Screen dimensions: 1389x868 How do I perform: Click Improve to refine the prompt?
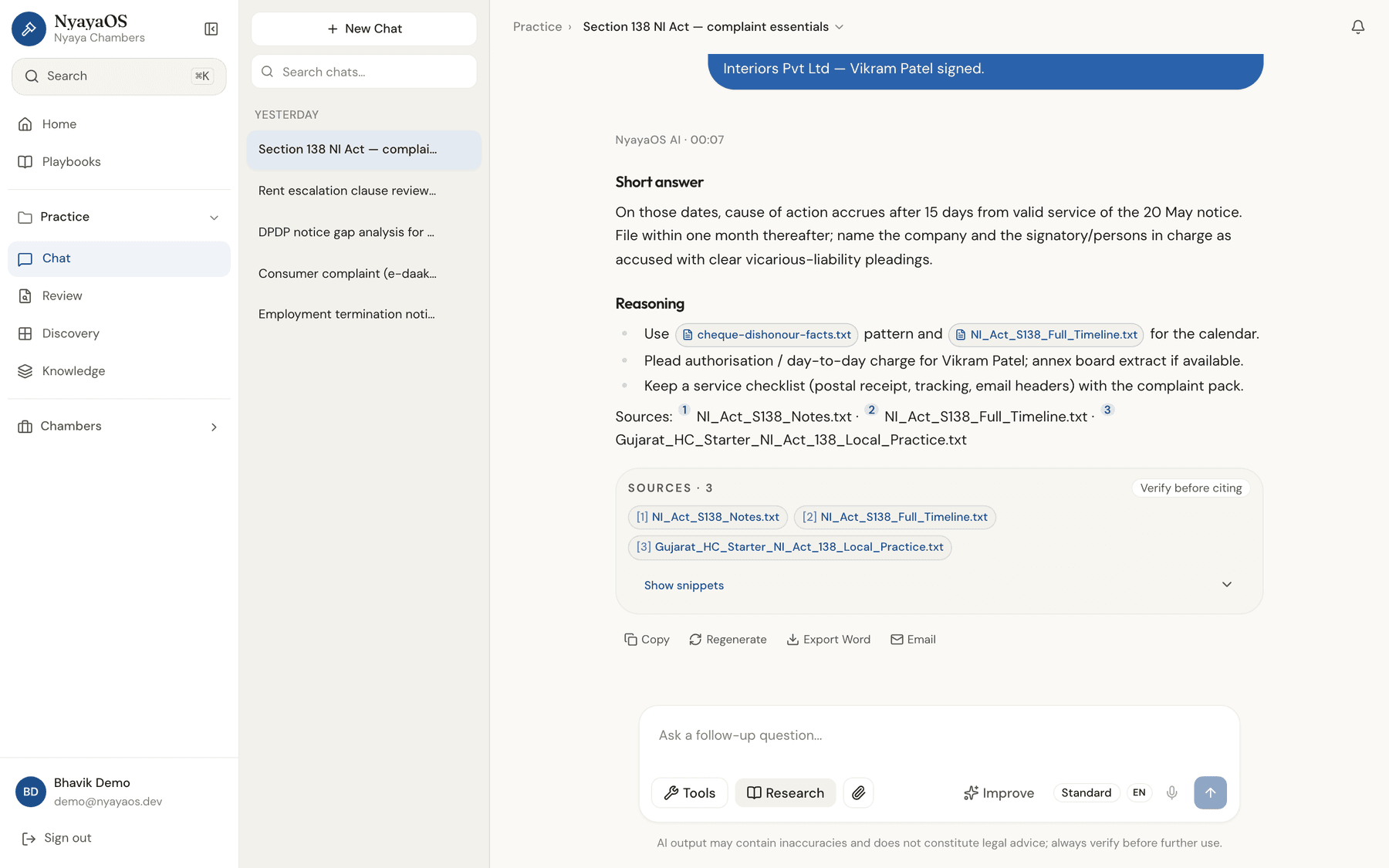(x=999, y=792)
